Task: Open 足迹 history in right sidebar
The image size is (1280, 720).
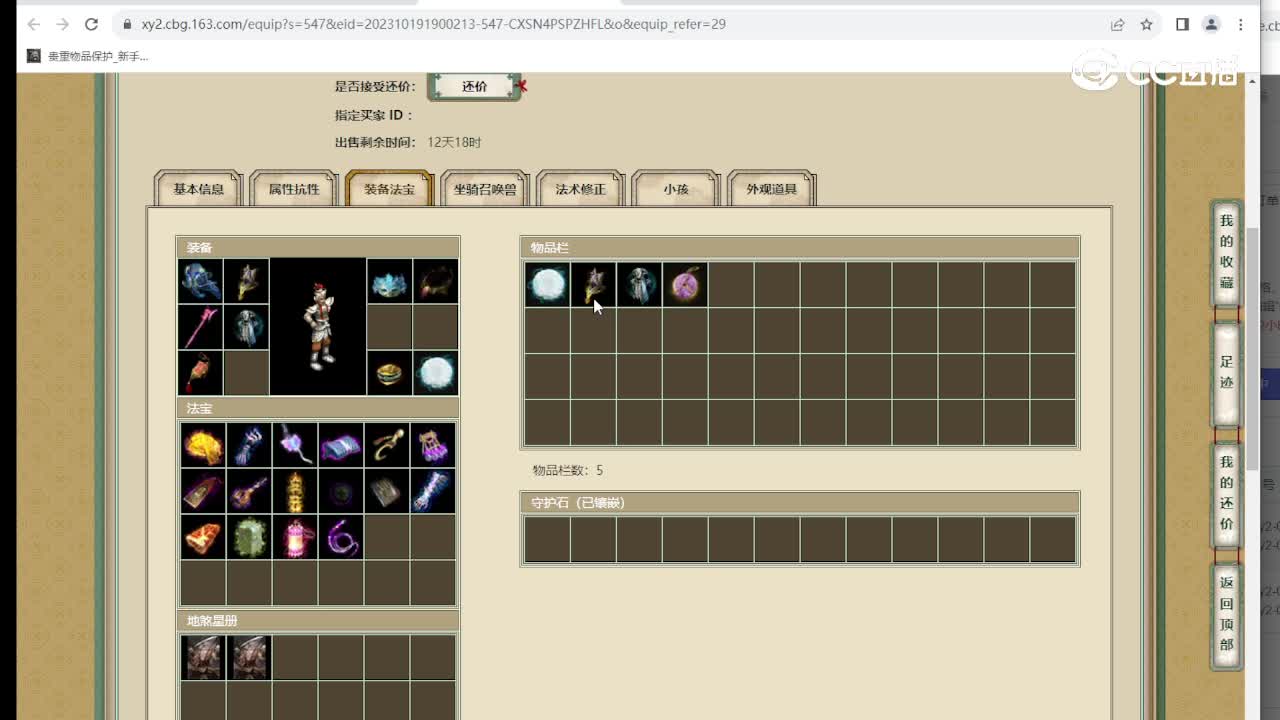Action: 1227,372
